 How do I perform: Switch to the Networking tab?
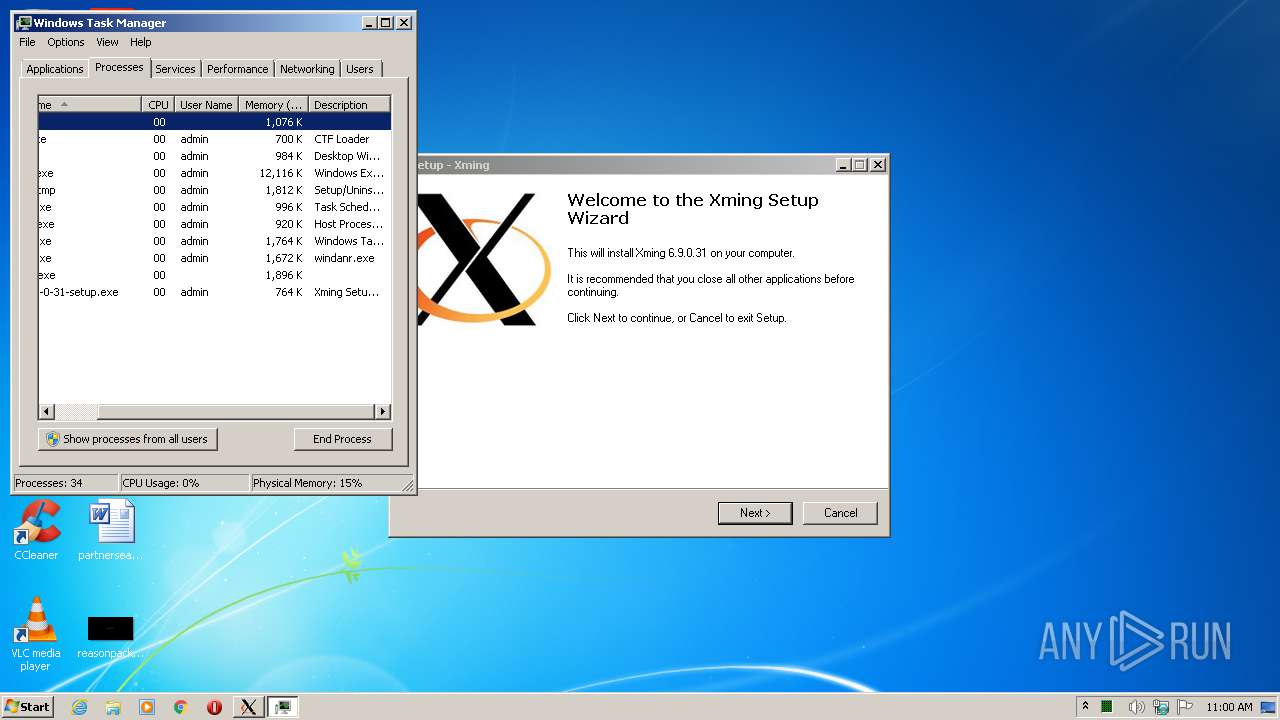[x=307, y=69]
